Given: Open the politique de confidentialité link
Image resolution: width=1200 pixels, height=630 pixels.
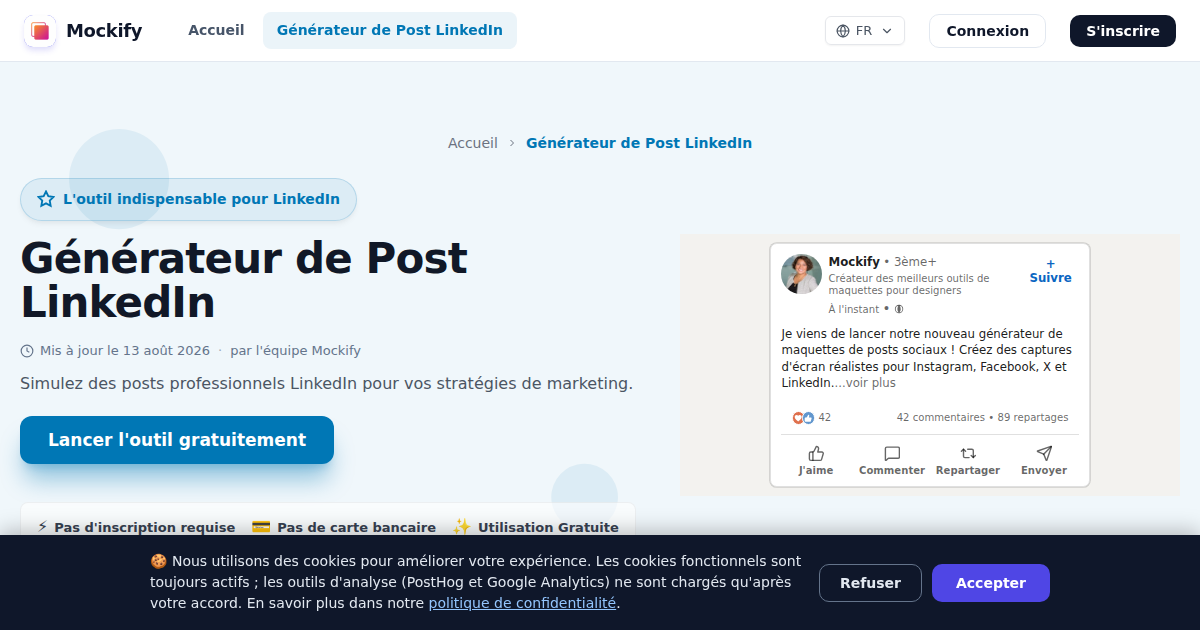Looking at the screenshot, I should (522, 603).
